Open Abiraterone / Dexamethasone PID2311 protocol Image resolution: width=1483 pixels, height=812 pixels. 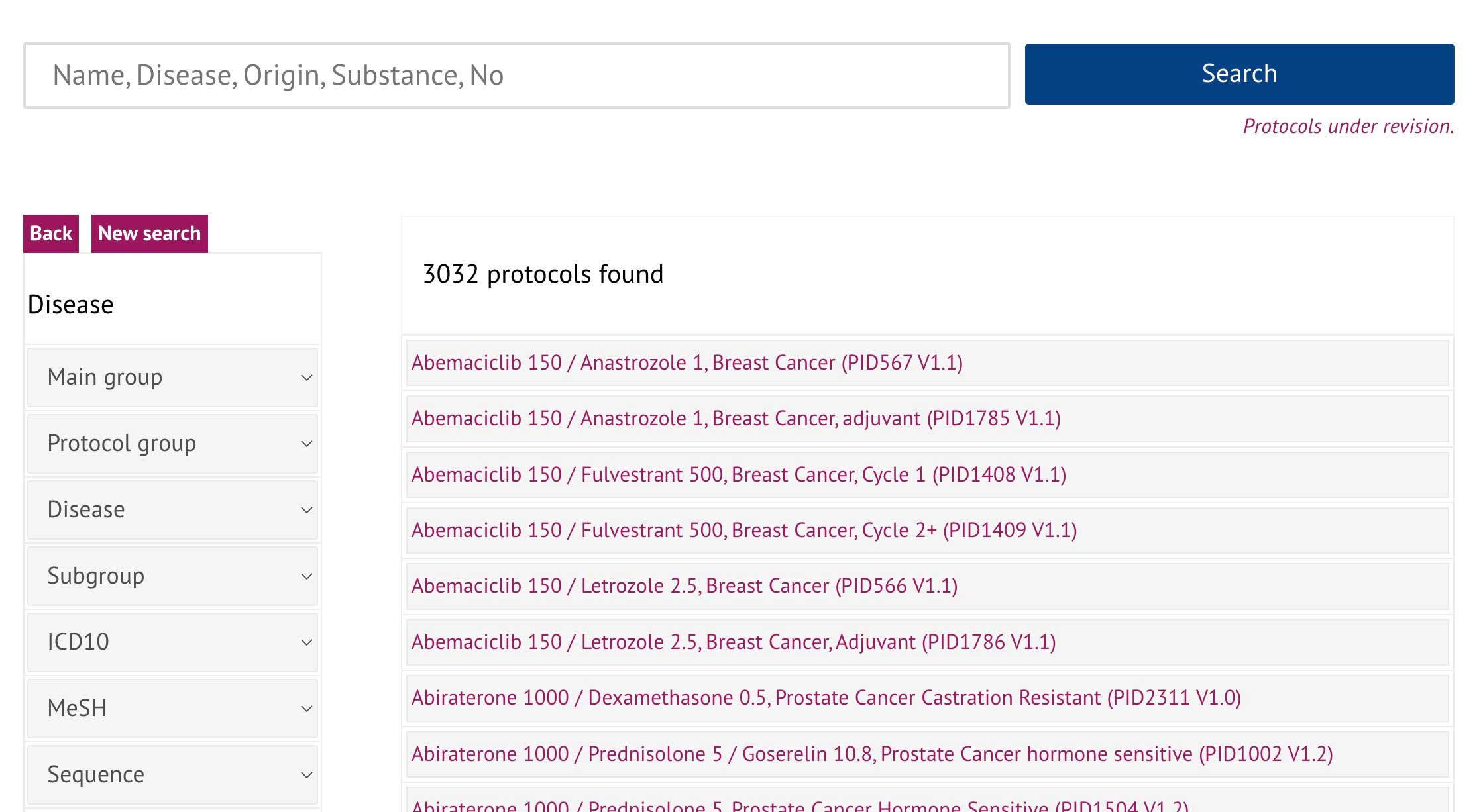(826, 698)
